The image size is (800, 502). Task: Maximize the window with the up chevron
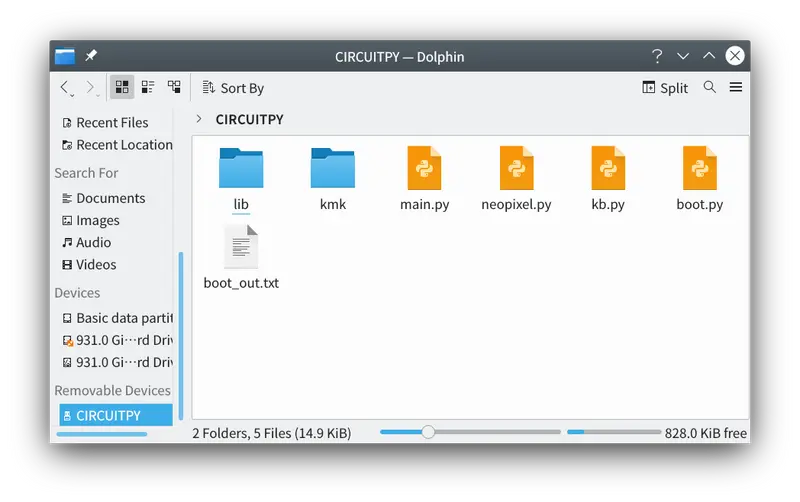point(709,55)
